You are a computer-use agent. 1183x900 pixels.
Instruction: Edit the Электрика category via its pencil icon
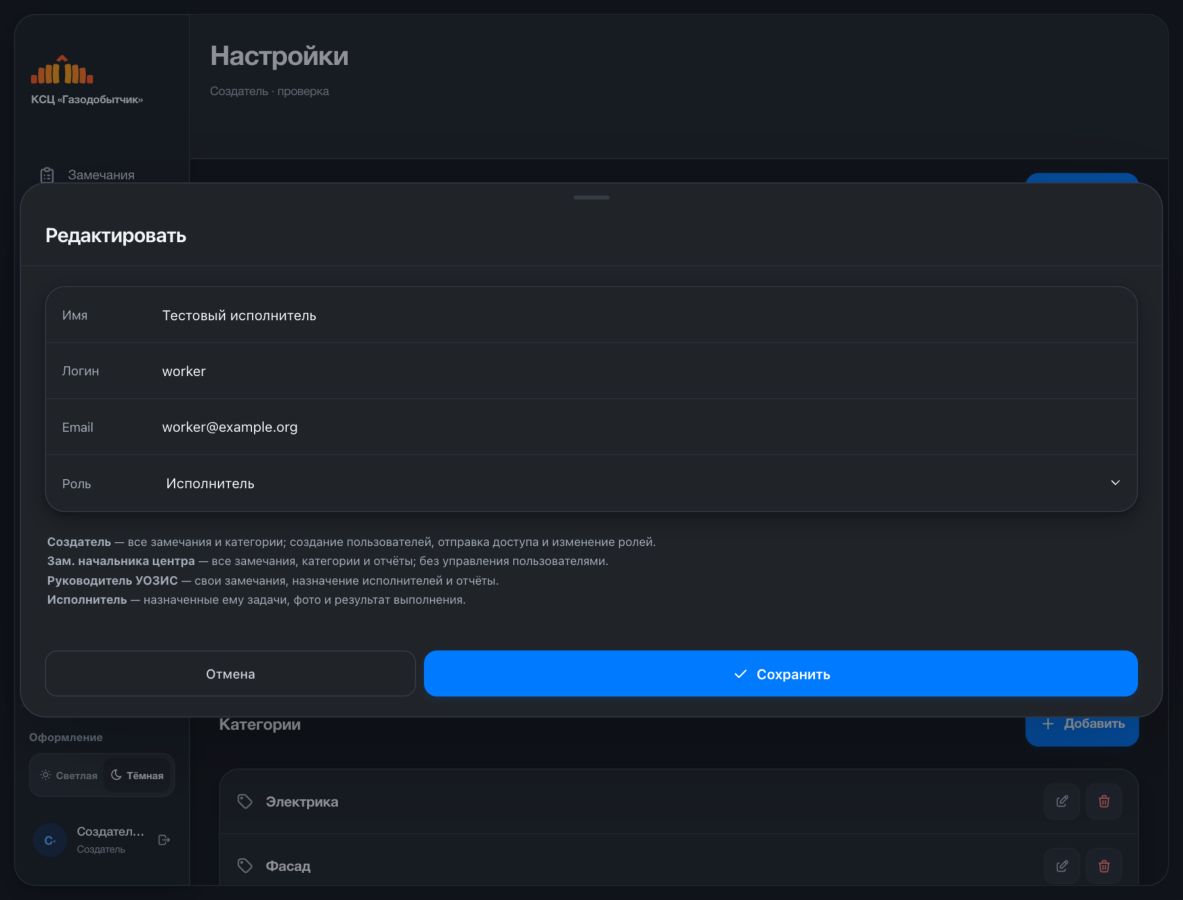coord(1062,801)
